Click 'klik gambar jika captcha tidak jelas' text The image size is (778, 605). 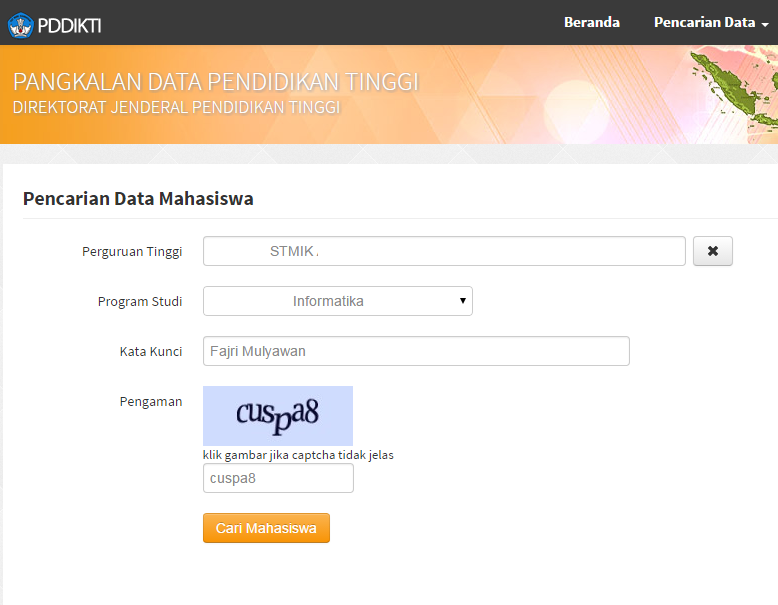[298, 455]
